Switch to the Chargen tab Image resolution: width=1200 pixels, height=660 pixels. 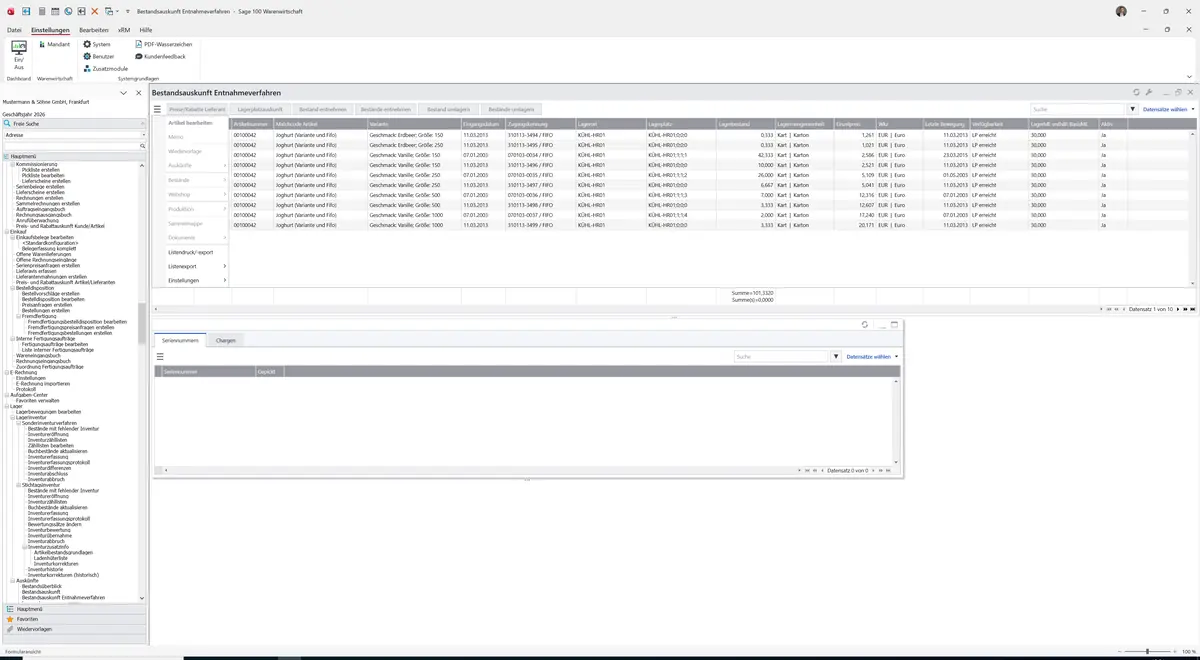tap(226, 340)
